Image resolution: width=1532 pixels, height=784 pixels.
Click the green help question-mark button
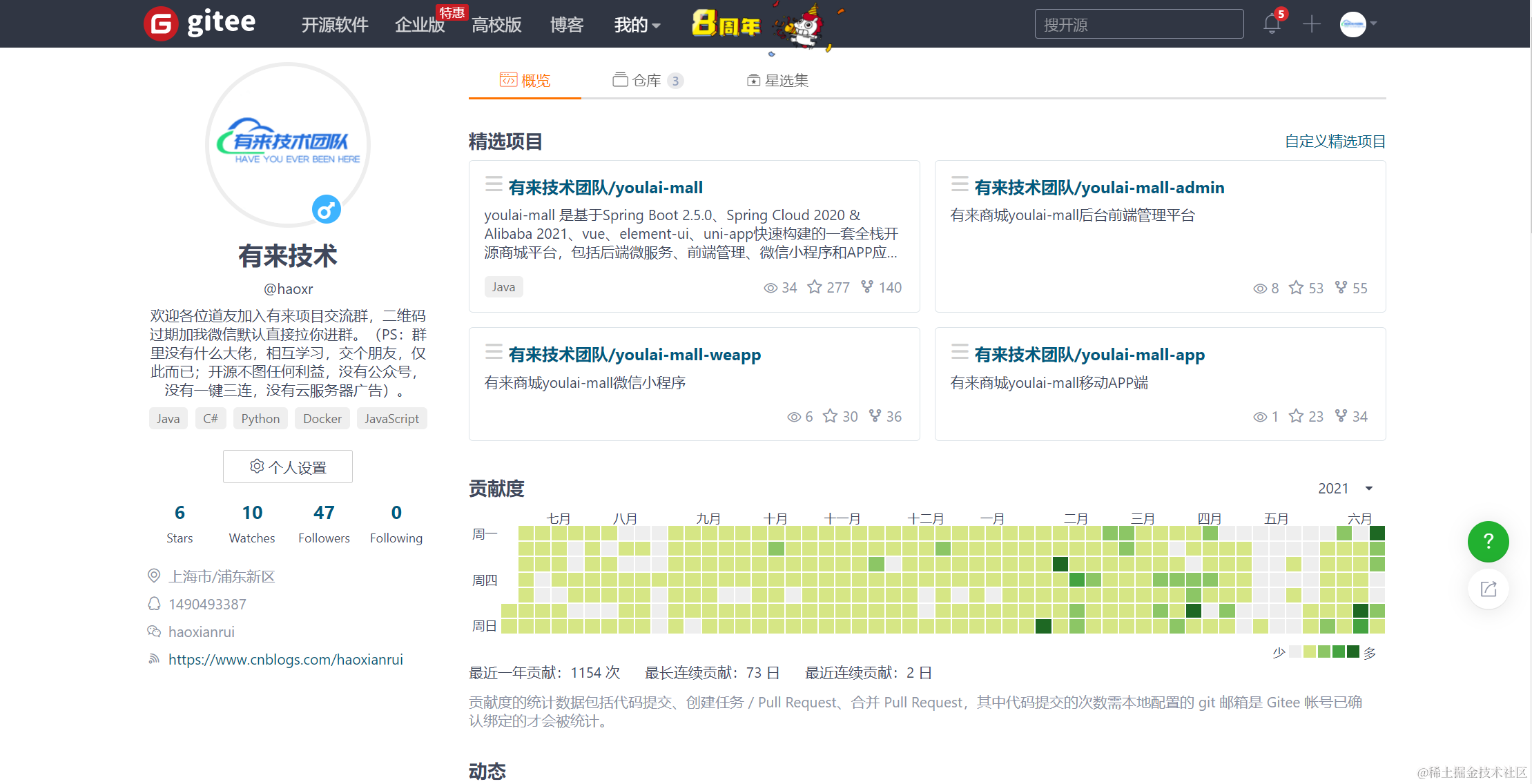(1488, 542)
